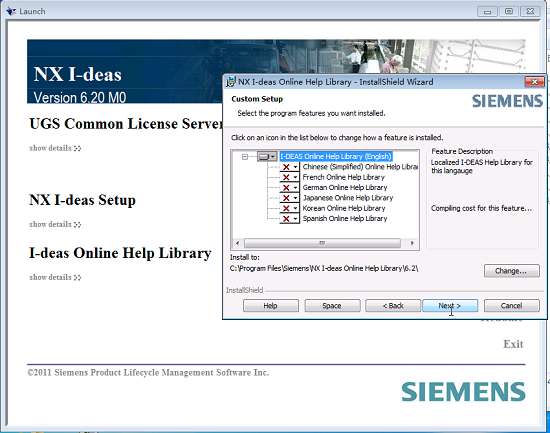Click the 'Compiling cost for this feature...' text

pyautogui.click(x=481, y=208)
